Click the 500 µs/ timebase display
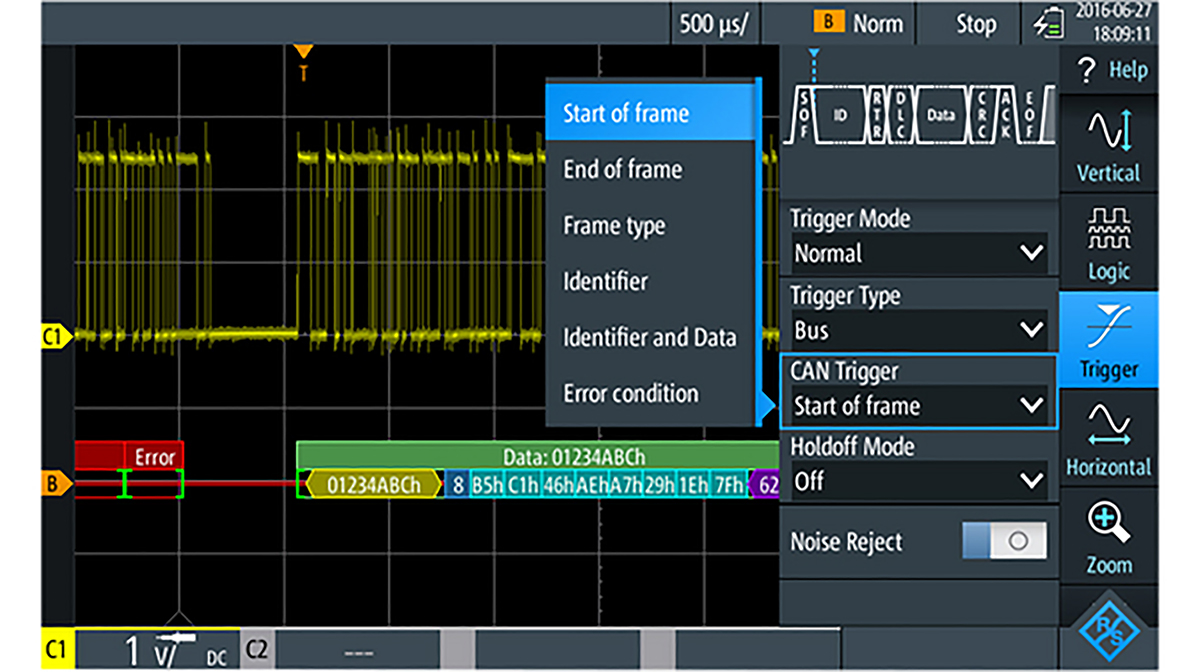 coord(712,23)
